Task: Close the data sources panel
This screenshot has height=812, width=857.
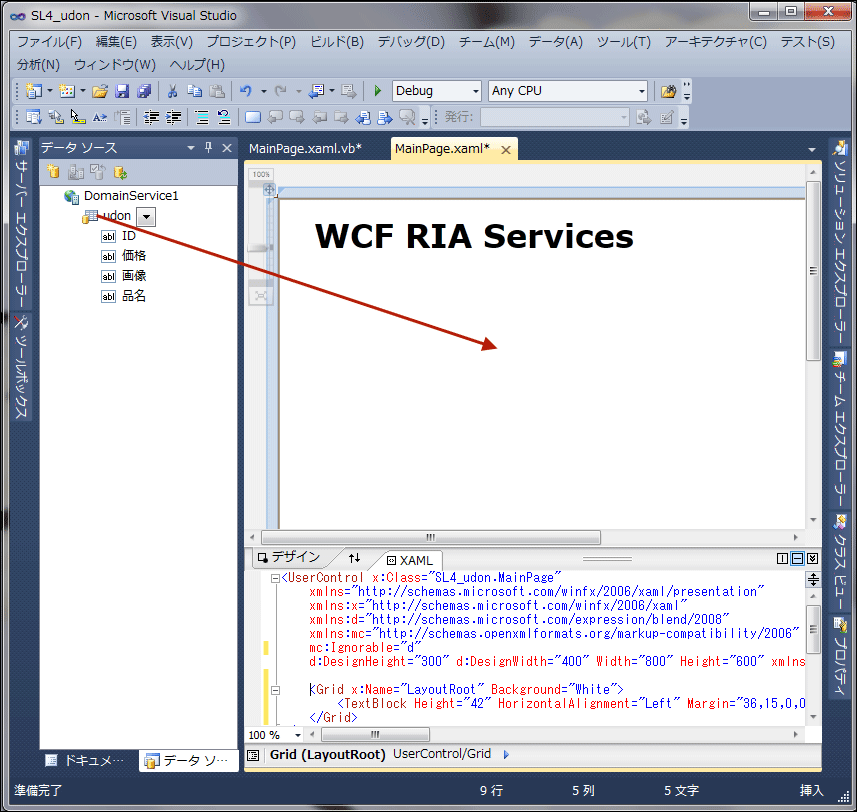Action: pyautogui.click(x=227, y=148)
